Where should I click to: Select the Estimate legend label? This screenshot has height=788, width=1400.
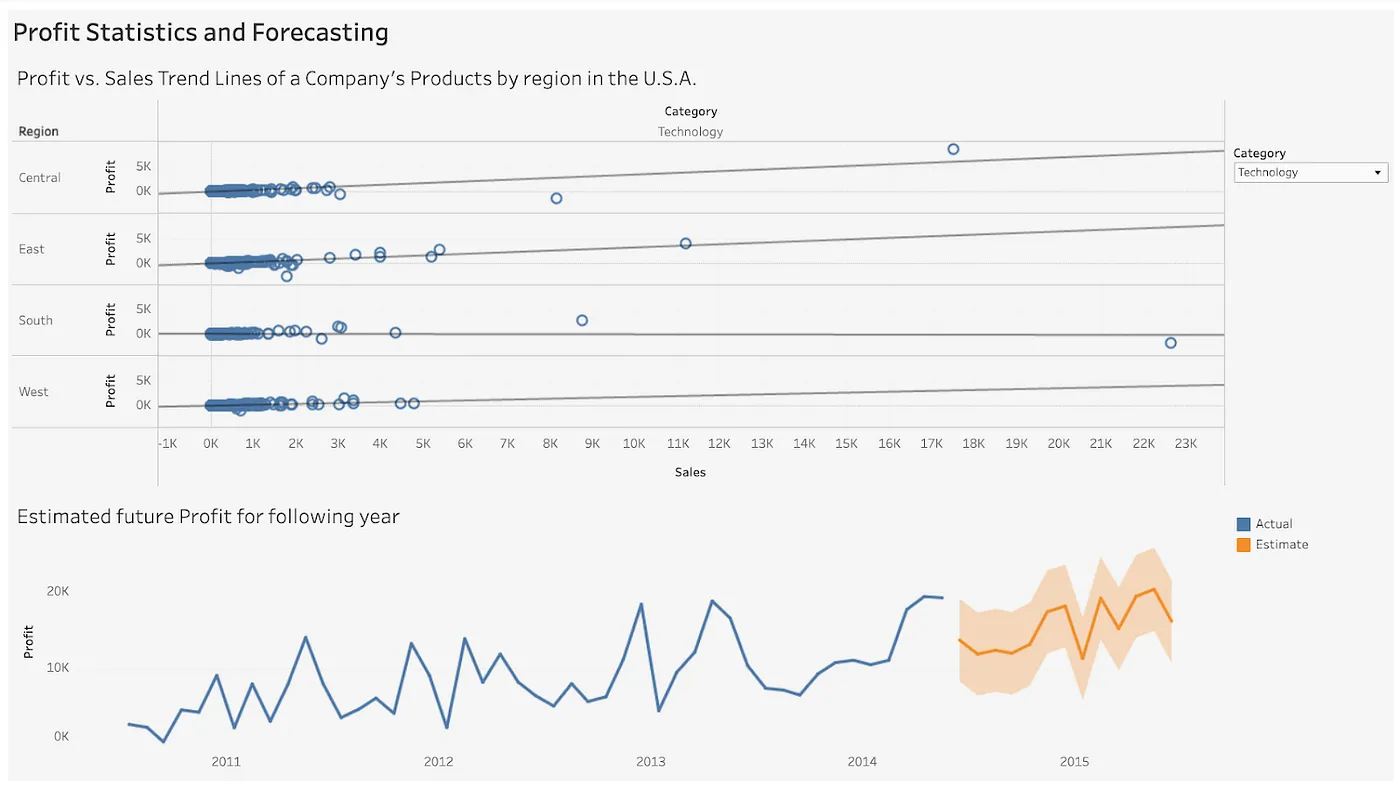(x=1282, y=545)
